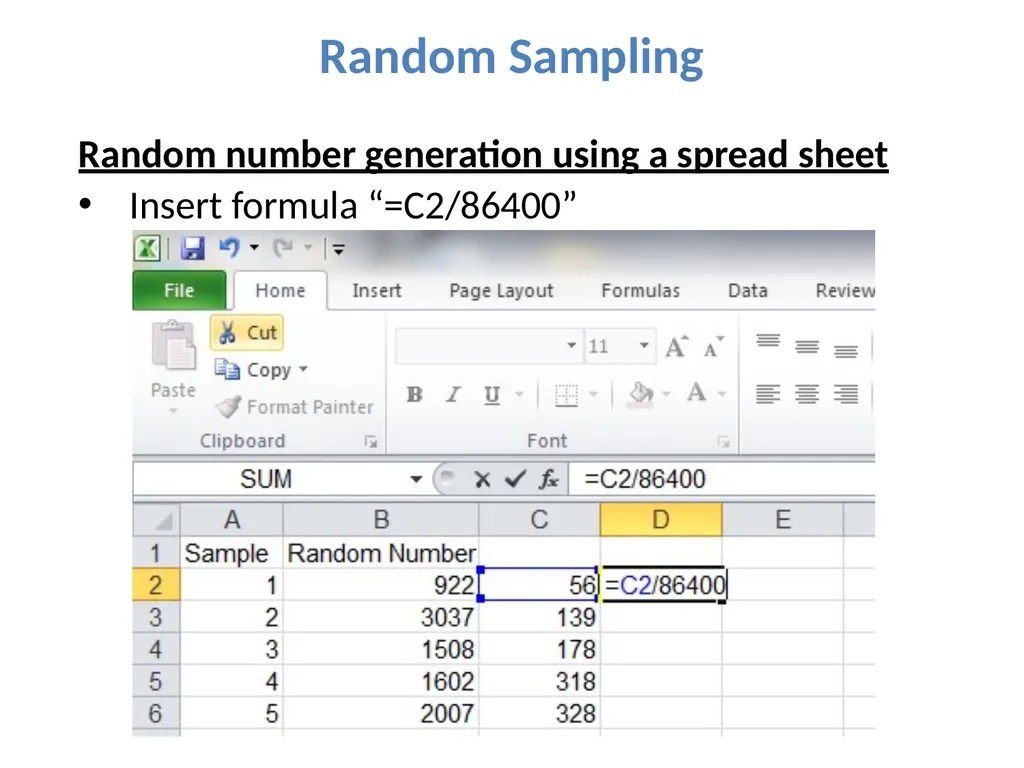Align text right in the cell

[846, 394]
